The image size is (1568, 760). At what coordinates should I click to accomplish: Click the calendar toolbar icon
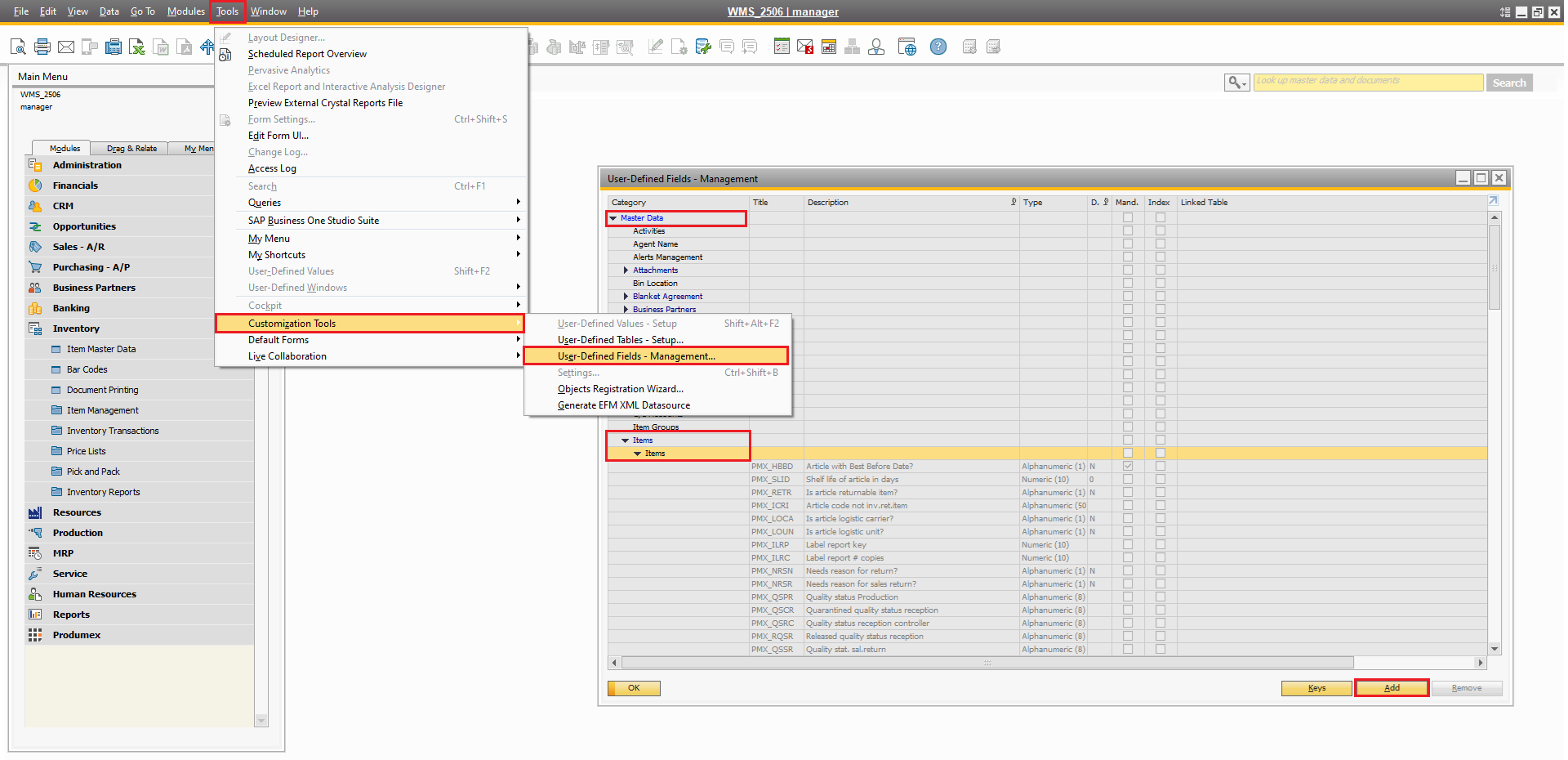point(828,47)
